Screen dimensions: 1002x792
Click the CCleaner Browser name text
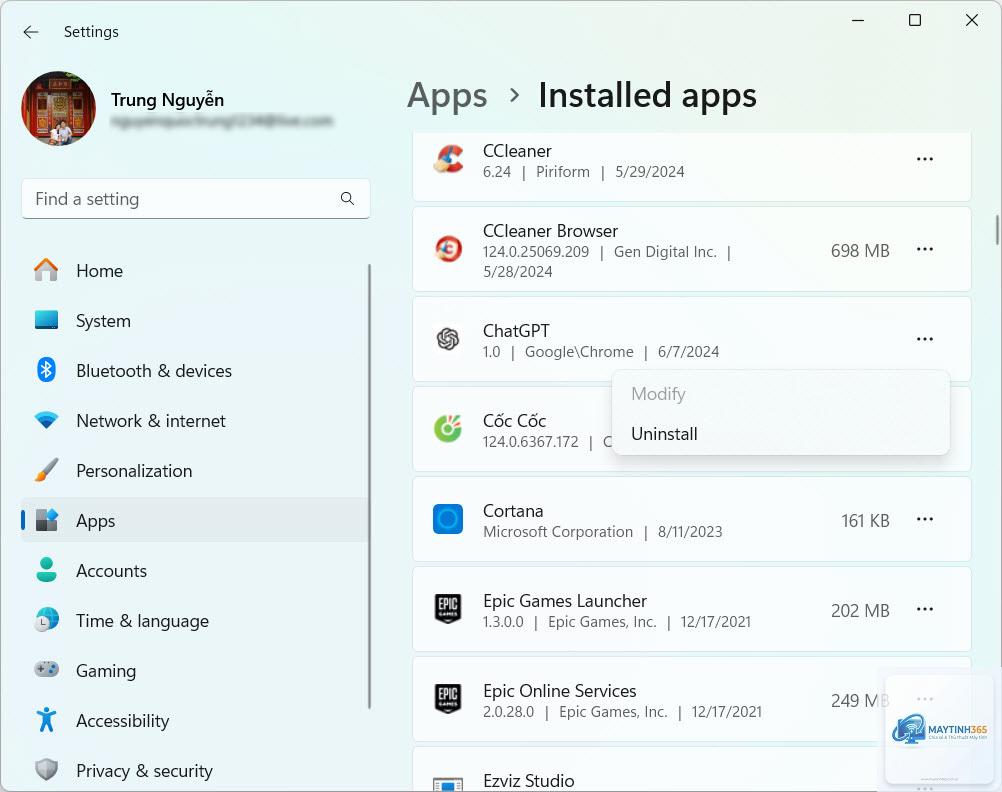pos(550,231)
